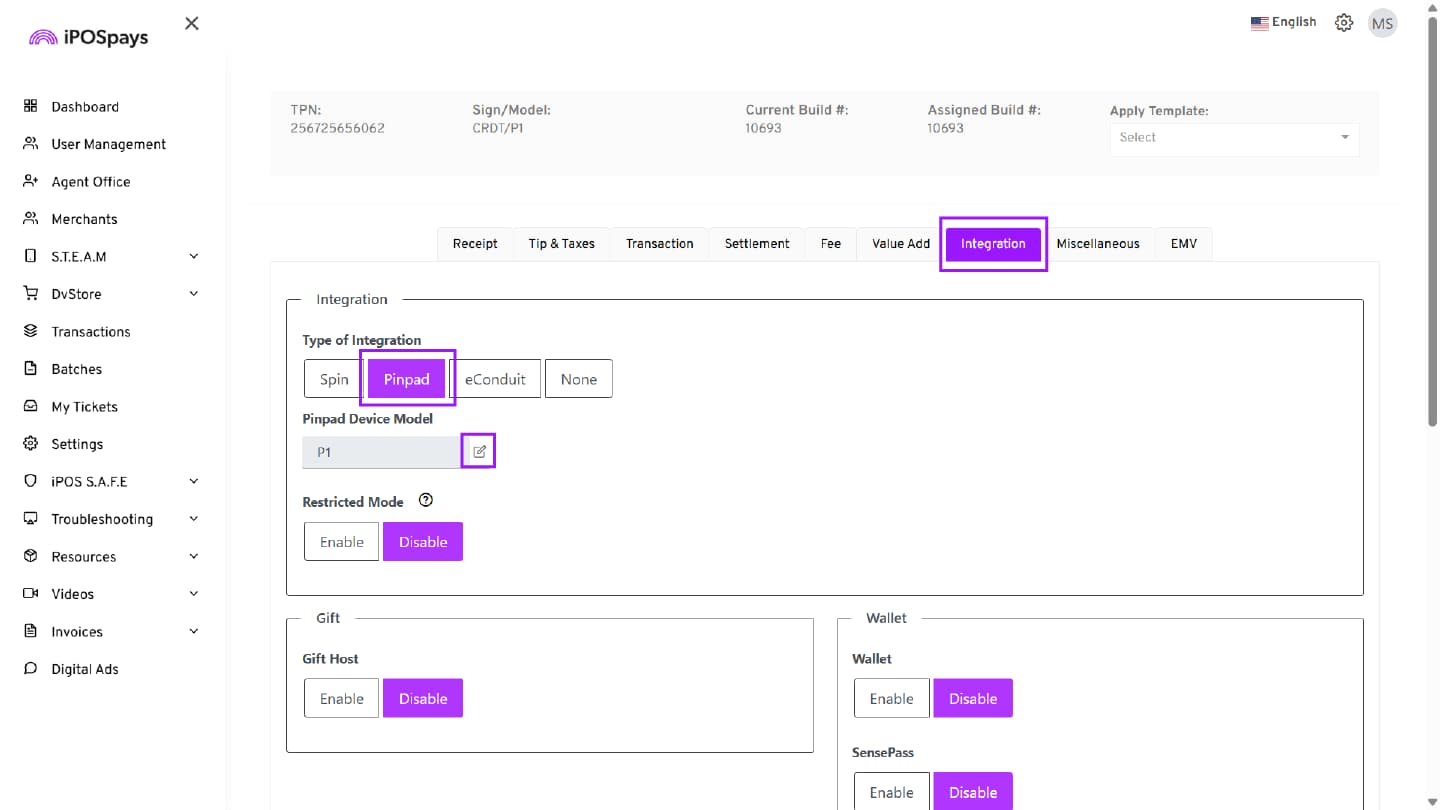Open Digital Ads in the sidebar

point(84,669)
